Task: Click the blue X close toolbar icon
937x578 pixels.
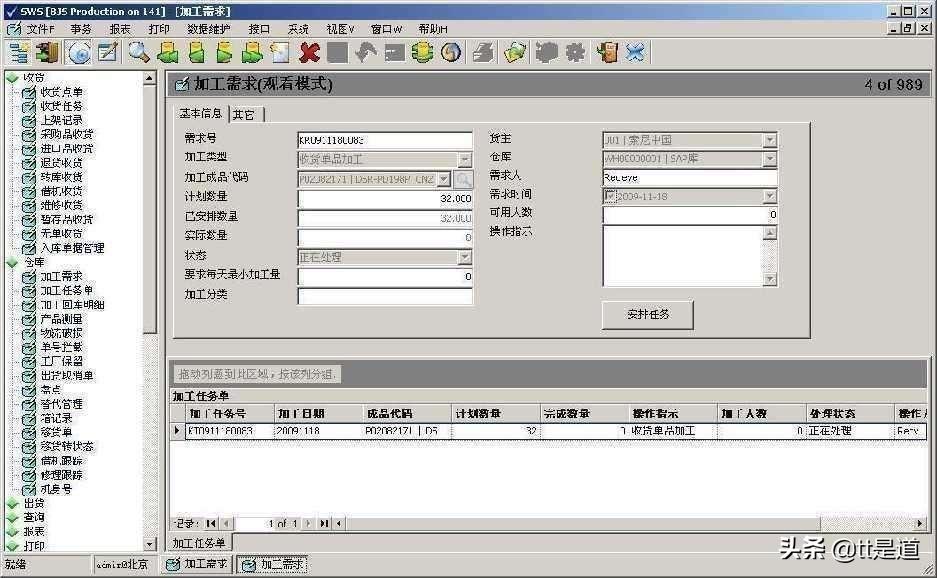Action: [x=635, y=53]
